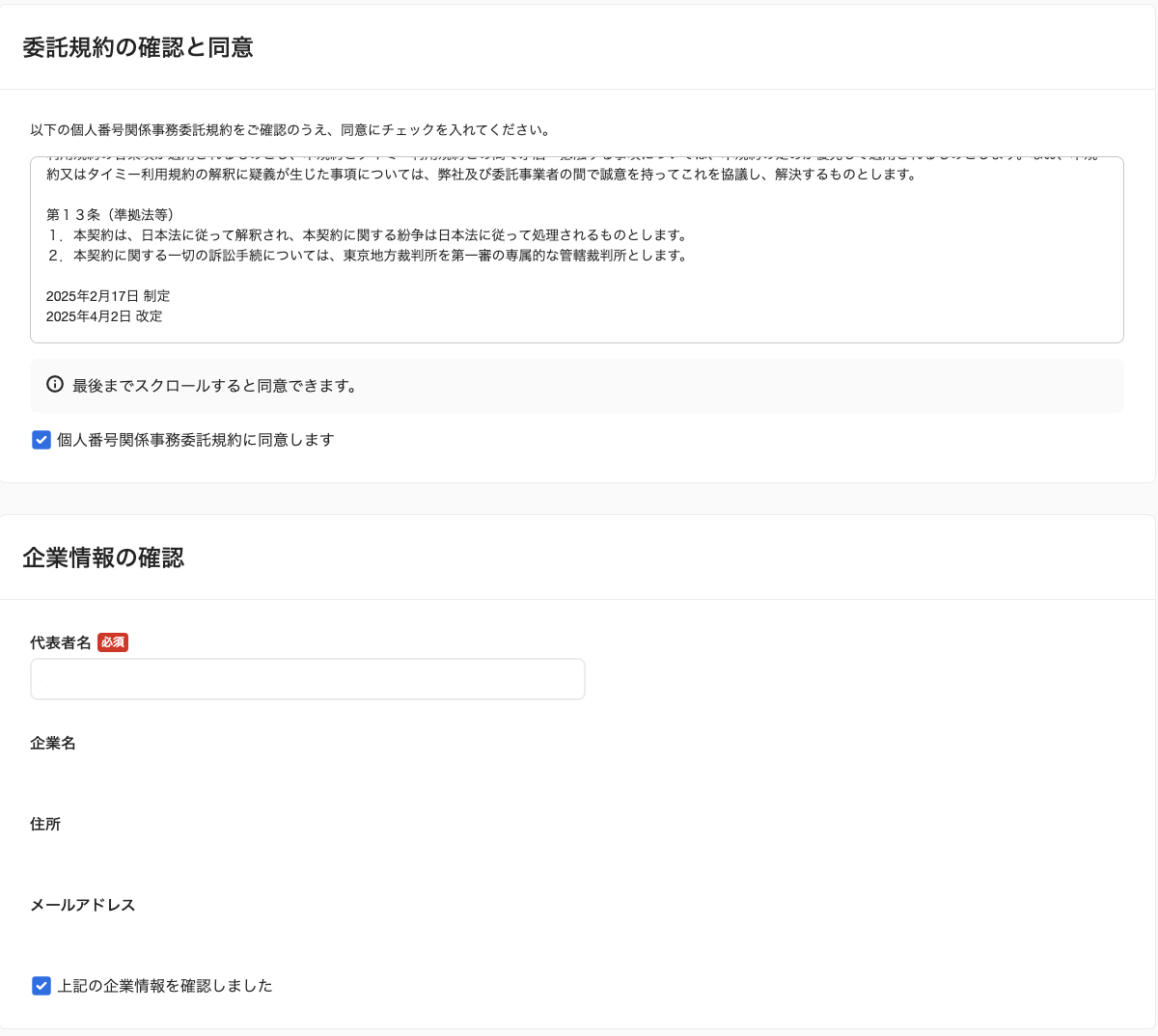Screen dimensions: 1158x1036
Task: Click the line beginning 約又はタイミー利用規約の解釈
Action: [x=482, y=175]
